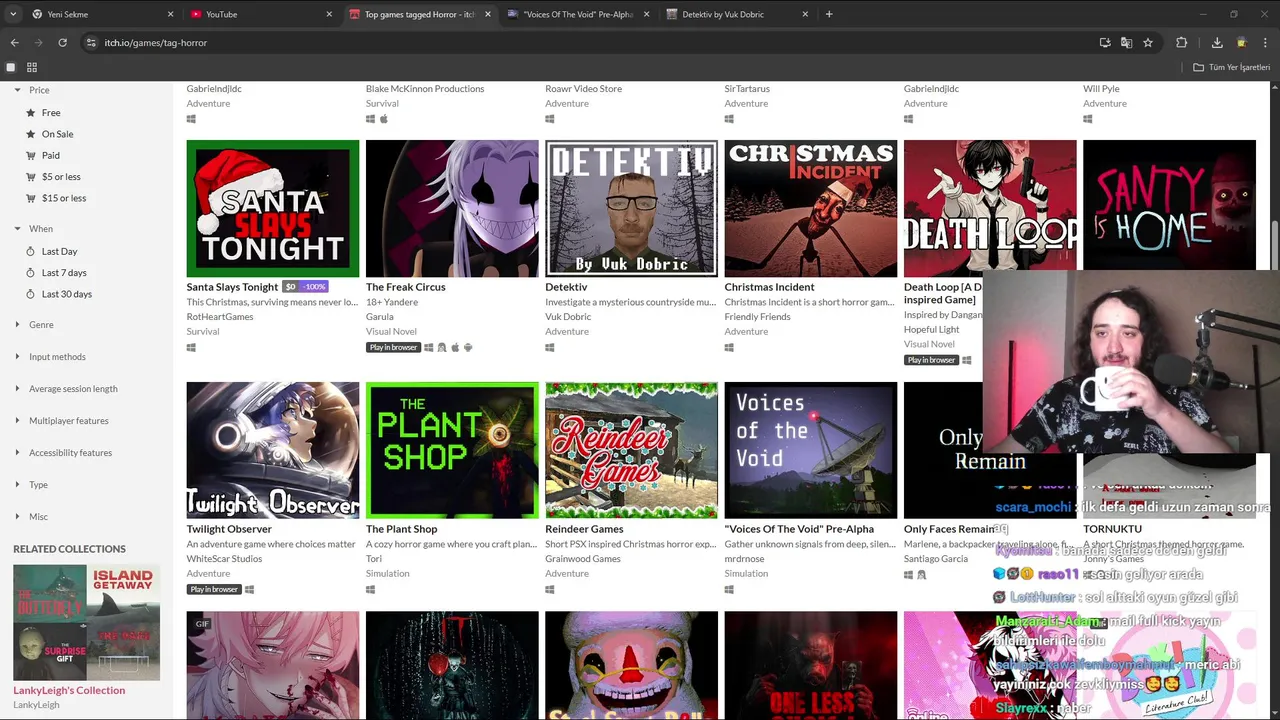Open the browser extensions puzzle icon
The width and height of the screenshot is (1280, 720).
click(x=1182, y=43)
